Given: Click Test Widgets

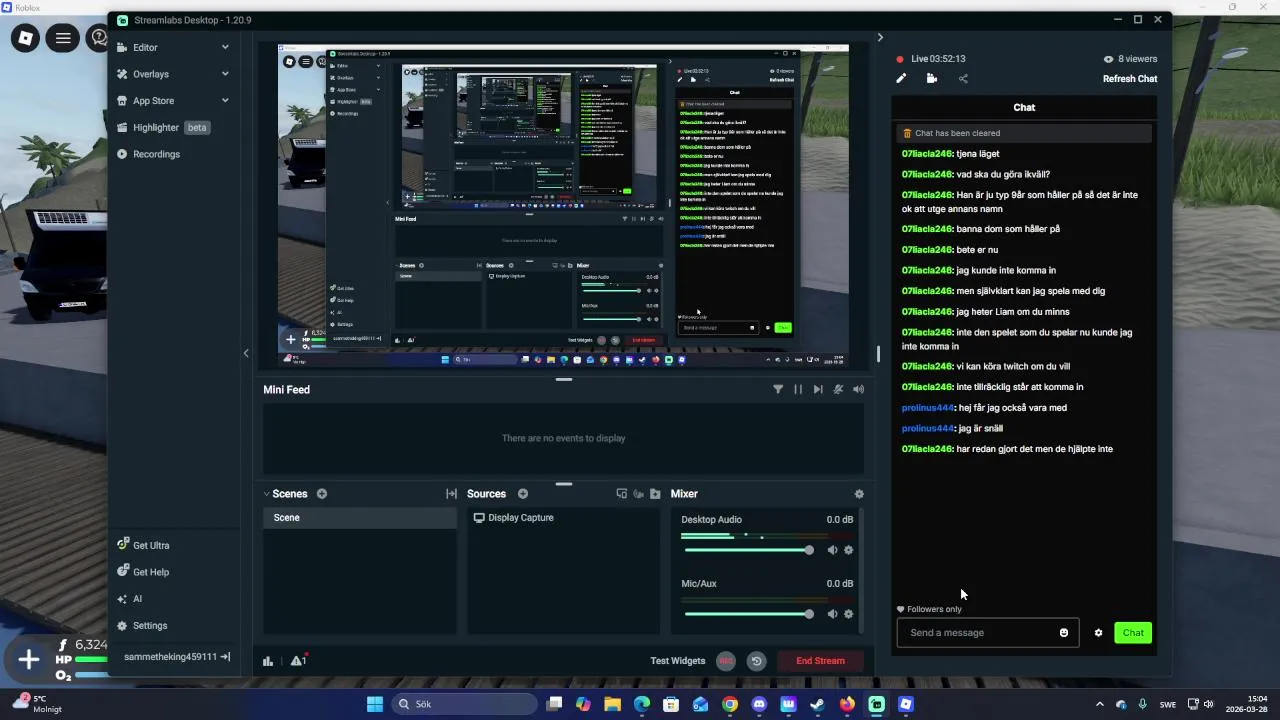Looking at the screenshot, I should (x=678, y=661).
